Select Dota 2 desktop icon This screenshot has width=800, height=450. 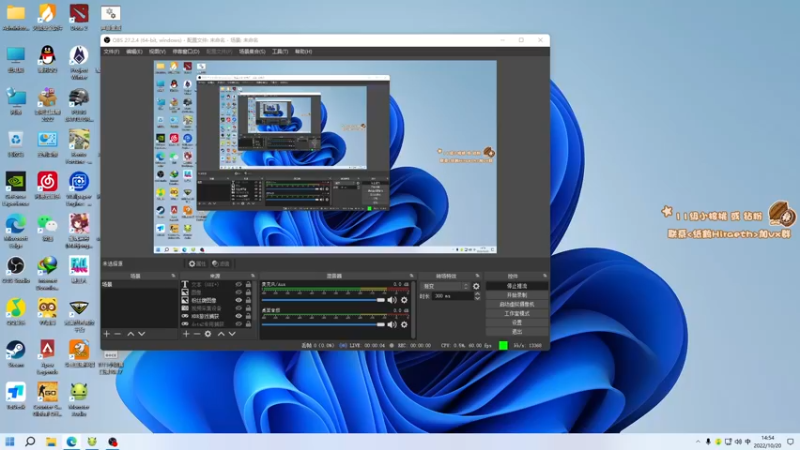(79, 17)
